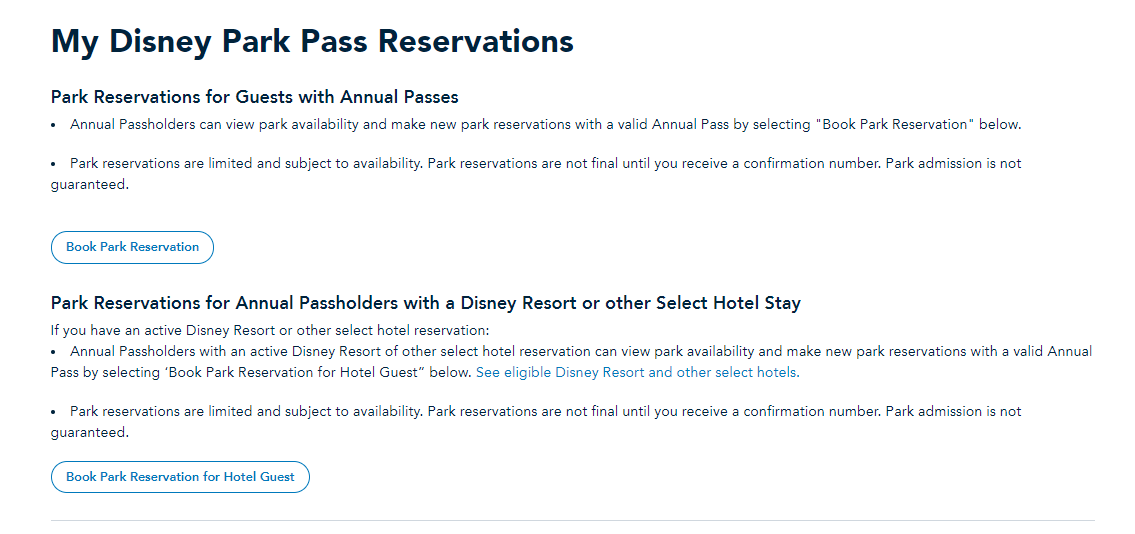Screen dimensions: 1135x534
Task: Click the word 'Pass' beginning the hotel bullet's second line
Action: [x=64, y=373]
